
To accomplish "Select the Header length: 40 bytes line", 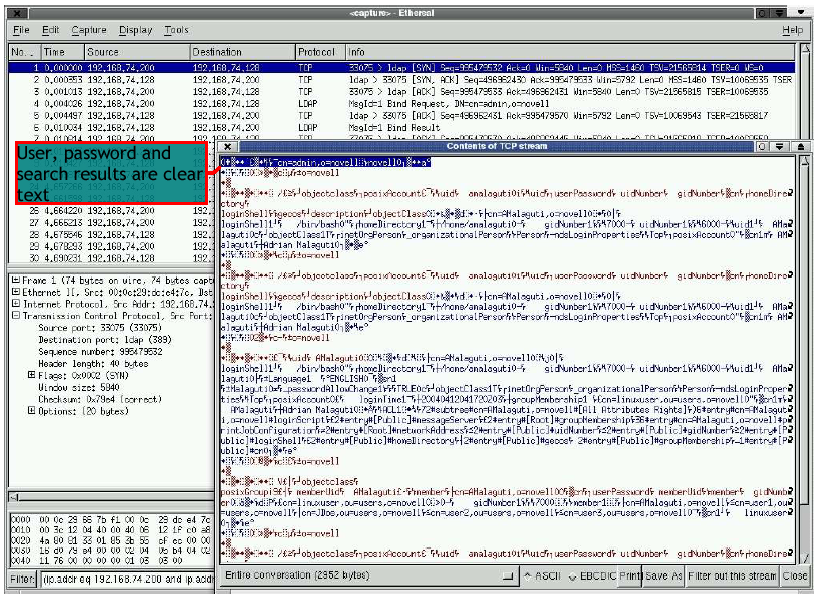I will pos(93,363).
